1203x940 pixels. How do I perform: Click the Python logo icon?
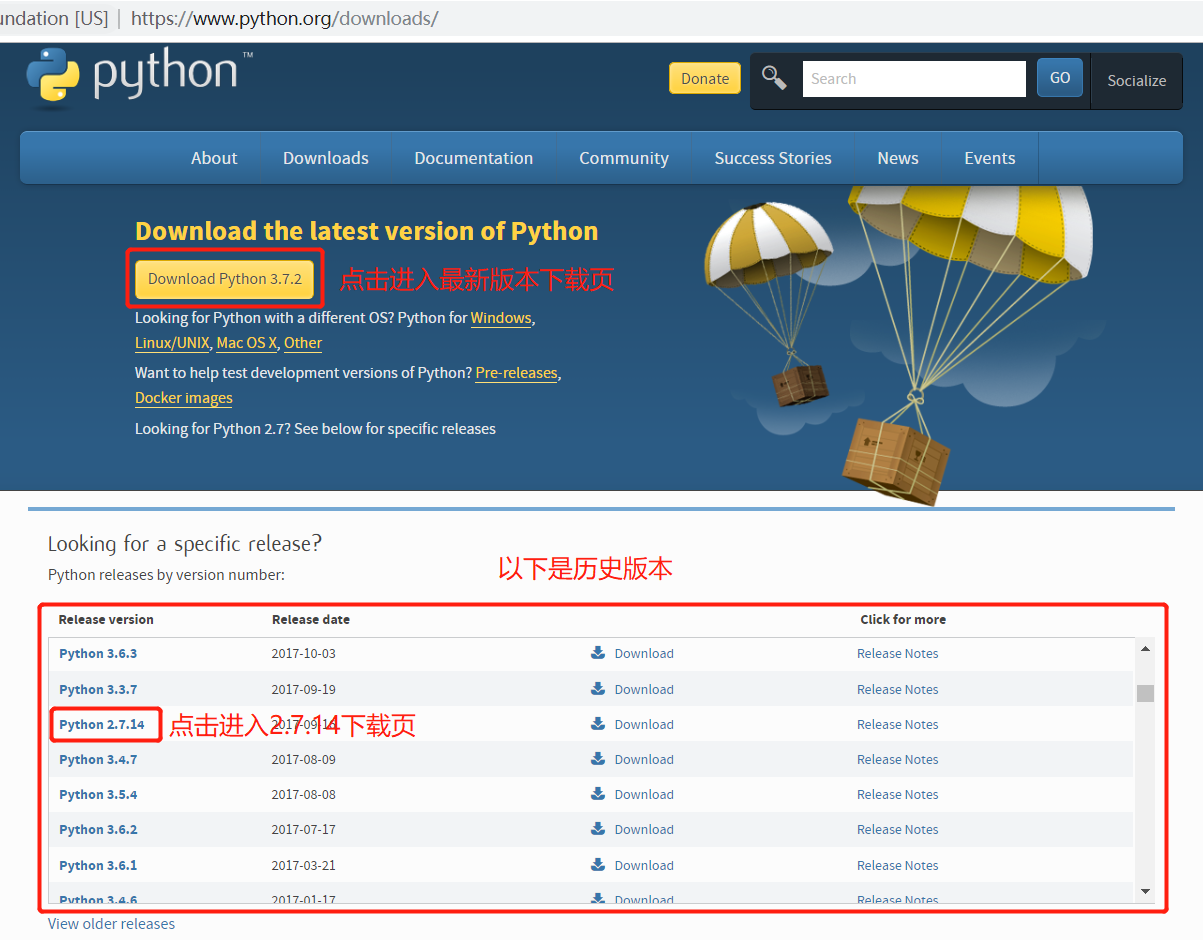pyautogui.click(x=53, y=76)
